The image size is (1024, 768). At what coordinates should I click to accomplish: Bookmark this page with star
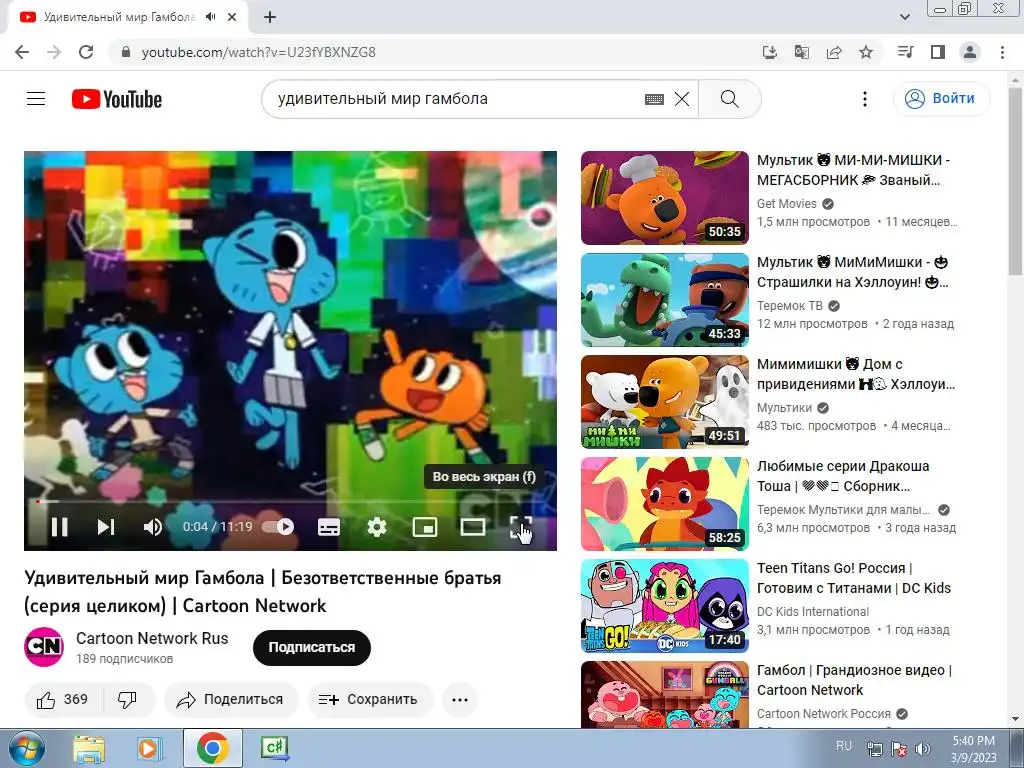[866, 52]
